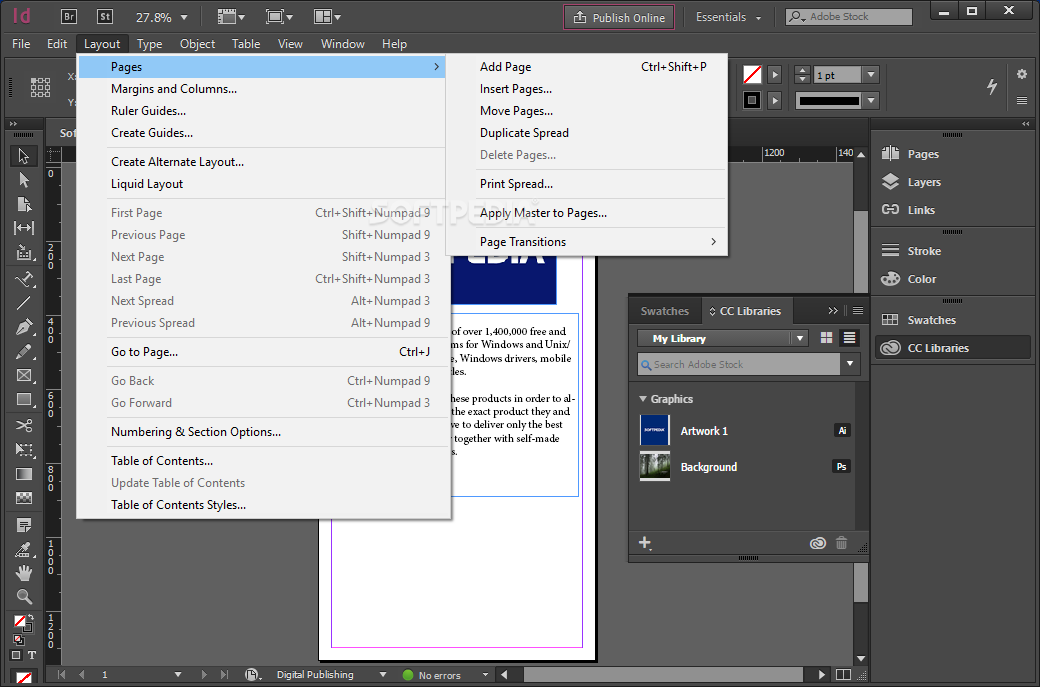Open the stroke weight 1 pt dropdown
Viewport: 1040px width, 687px height.
point(872,75)
